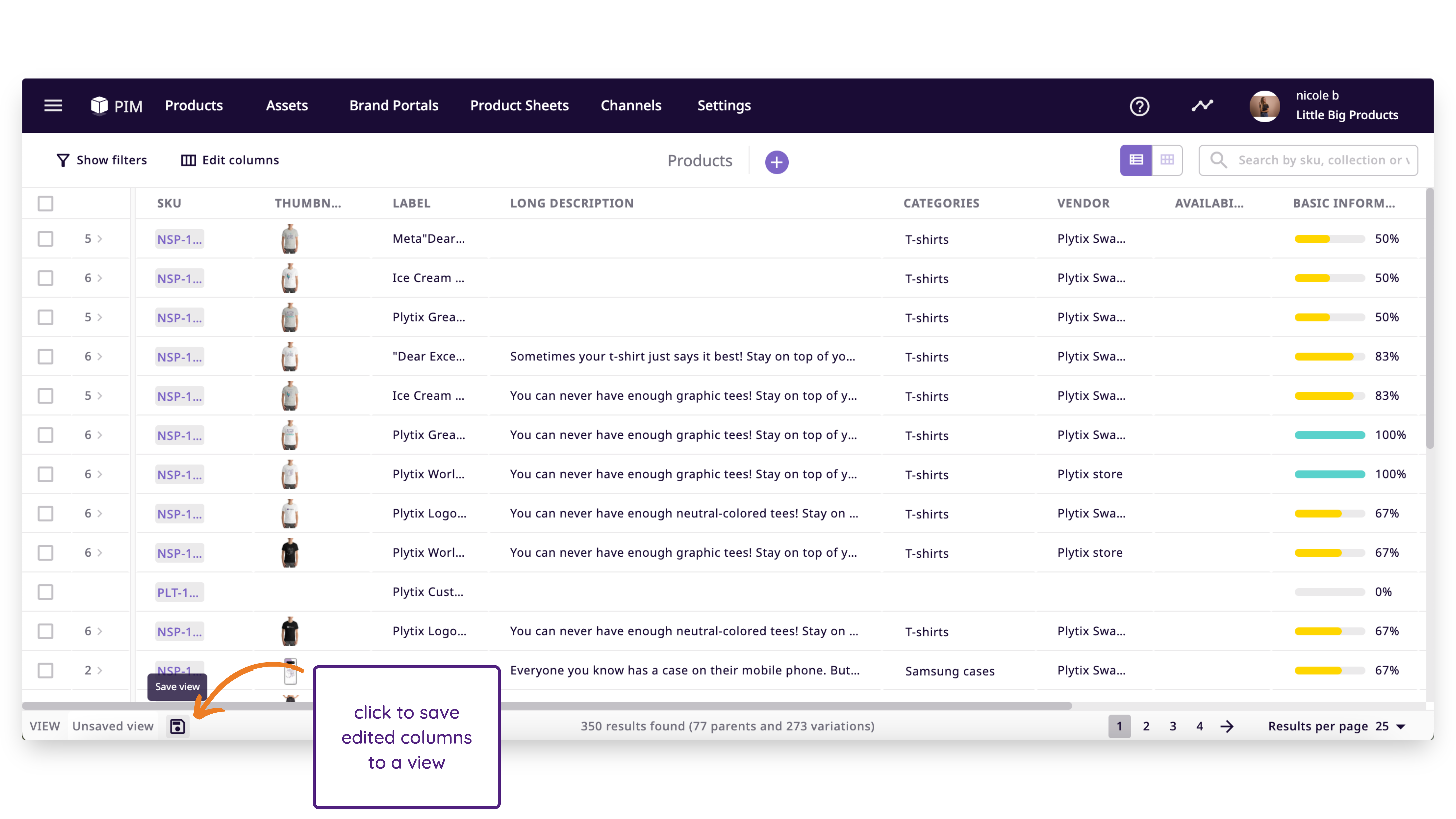Click the Long Description column header

572,203
